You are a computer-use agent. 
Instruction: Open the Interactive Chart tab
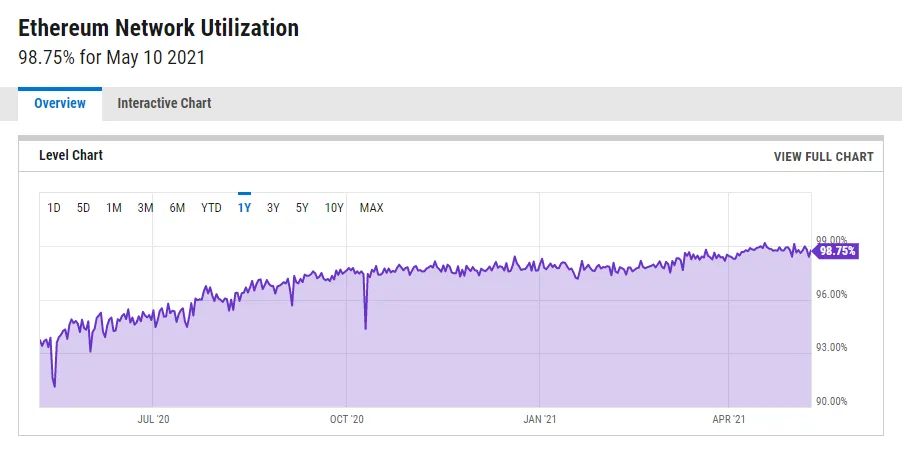pos(164,104)
